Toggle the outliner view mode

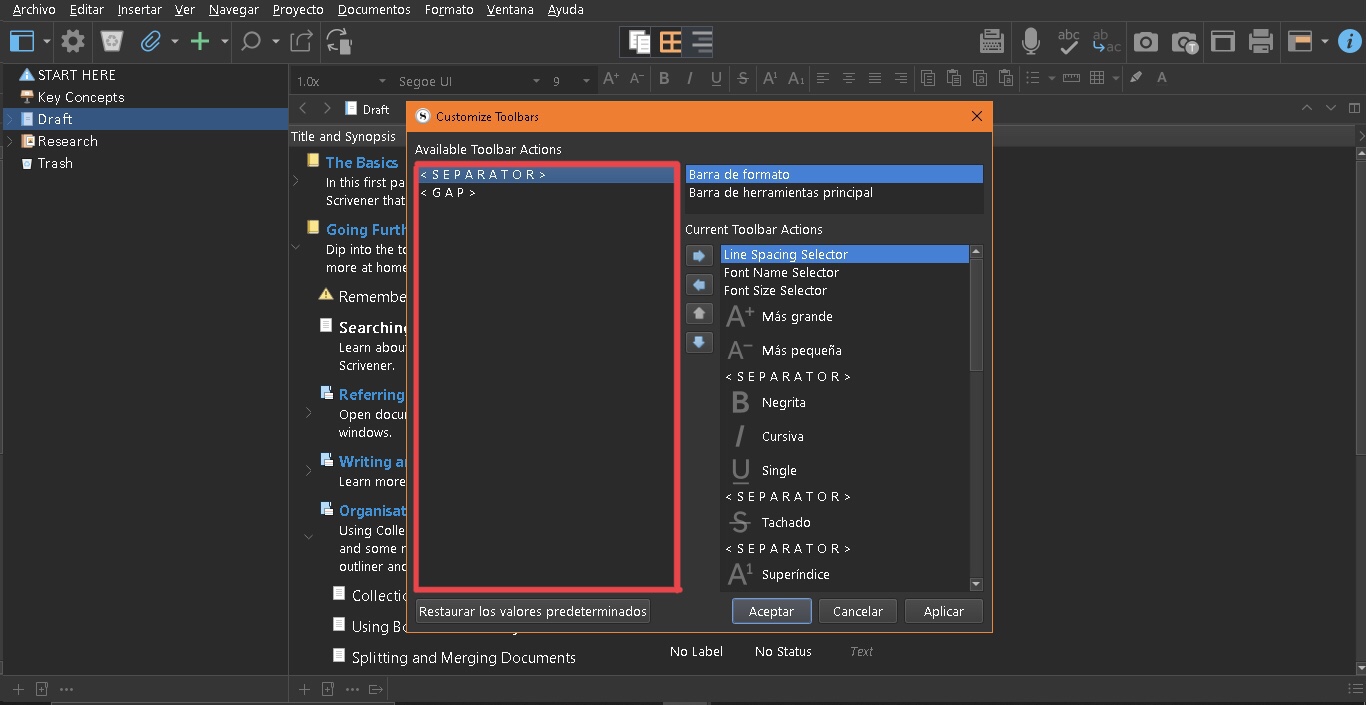pyautogui.click(x=702, y=42)
